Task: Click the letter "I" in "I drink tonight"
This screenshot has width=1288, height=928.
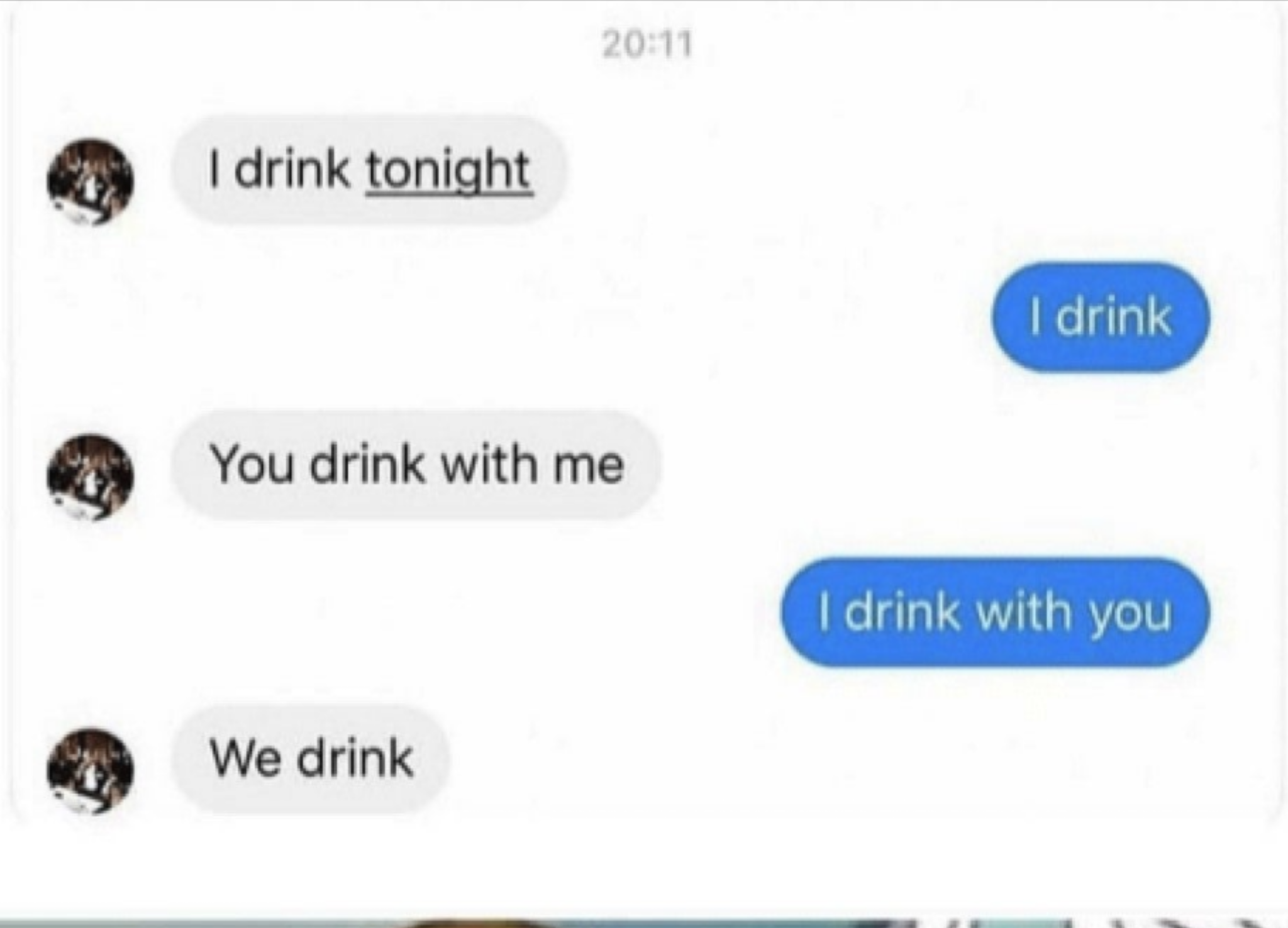Action: tap(215, 169)
